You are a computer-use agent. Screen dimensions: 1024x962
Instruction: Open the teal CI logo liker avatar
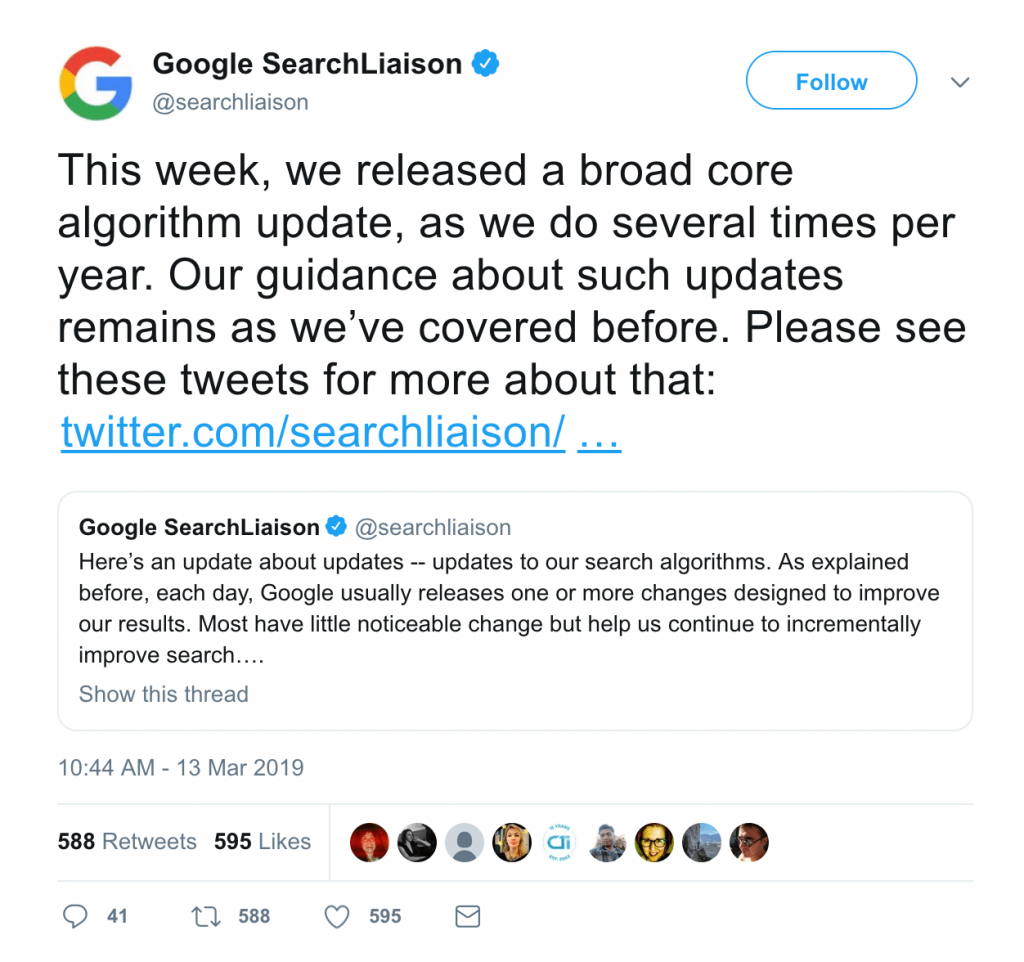tap(559, 842)
